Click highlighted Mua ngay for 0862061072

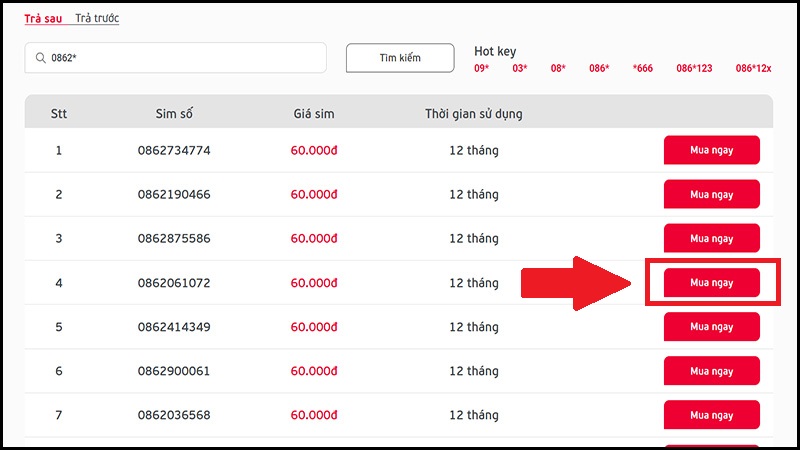pos(711,283)
